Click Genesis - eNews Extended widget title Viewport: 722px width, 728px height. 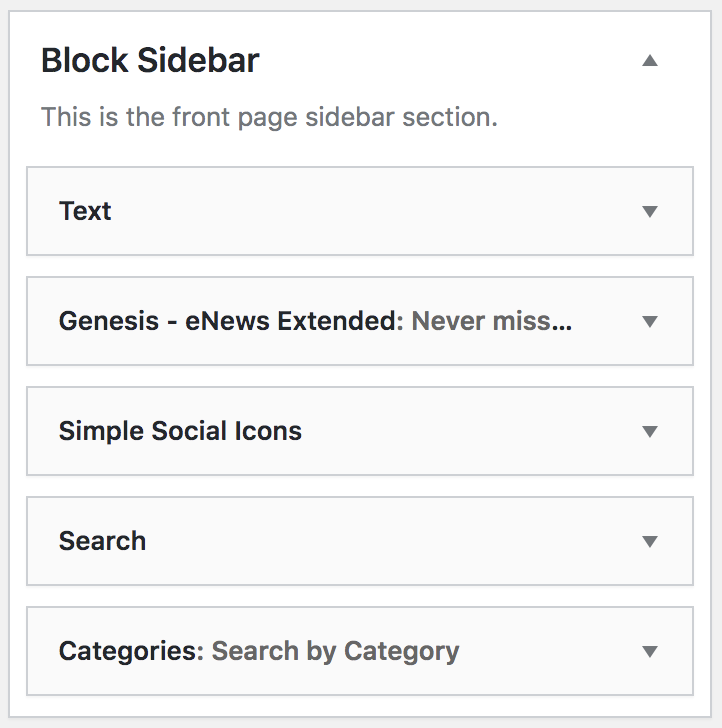click(x=228, y=321)
